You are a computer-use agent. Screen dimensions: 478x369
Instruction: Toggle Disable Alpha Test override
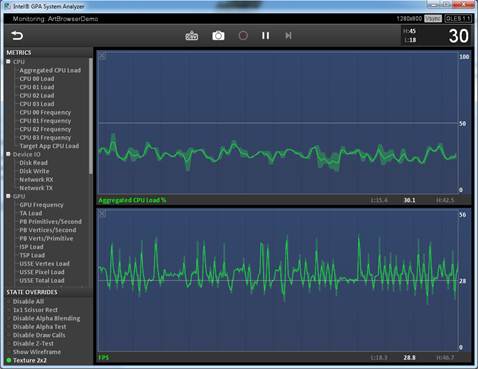coord(39,327)
